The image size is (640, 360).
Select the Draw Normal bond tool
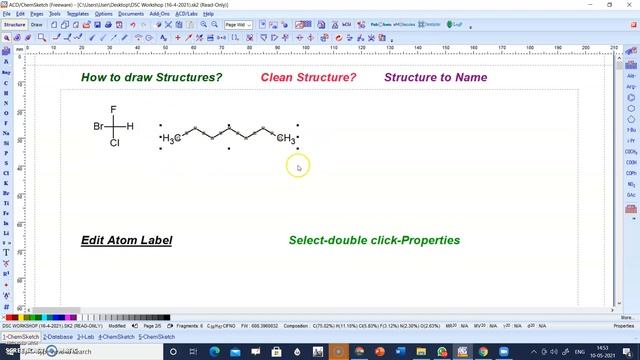[57, 38]
